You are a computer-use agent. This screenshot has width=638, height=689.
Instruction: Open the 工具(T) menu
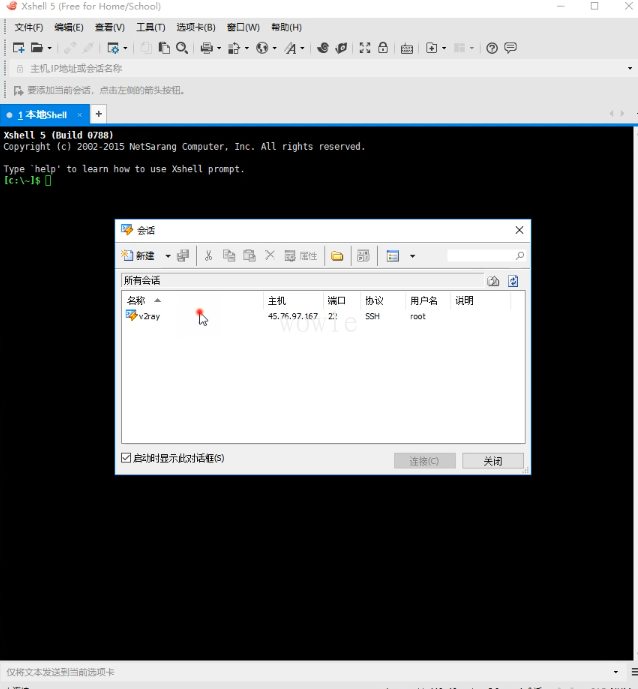(x=150, y=27)
